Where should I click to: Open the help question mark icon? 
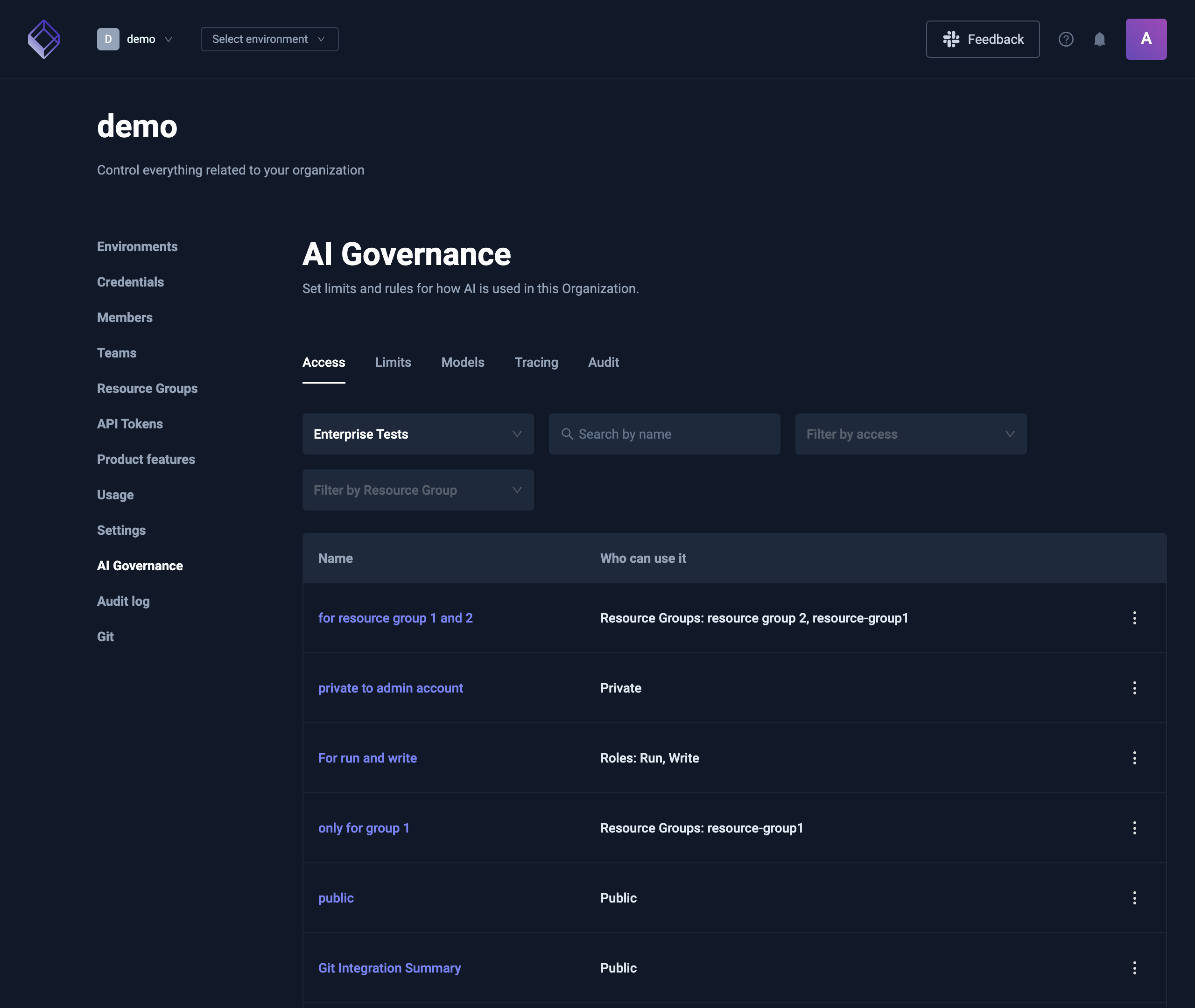pos(1066,39)
